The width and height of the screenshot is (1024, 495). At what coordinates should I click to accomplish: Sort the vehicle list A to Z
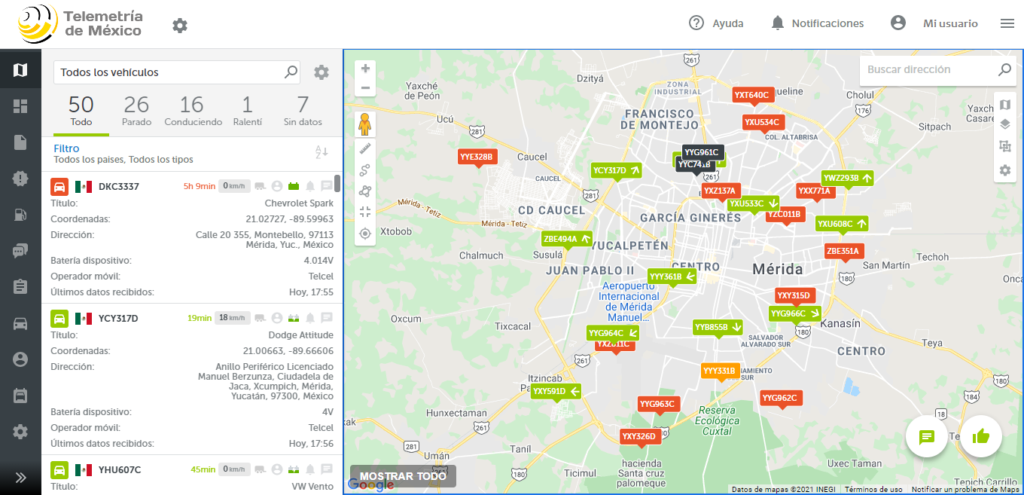tap(321, 152)
